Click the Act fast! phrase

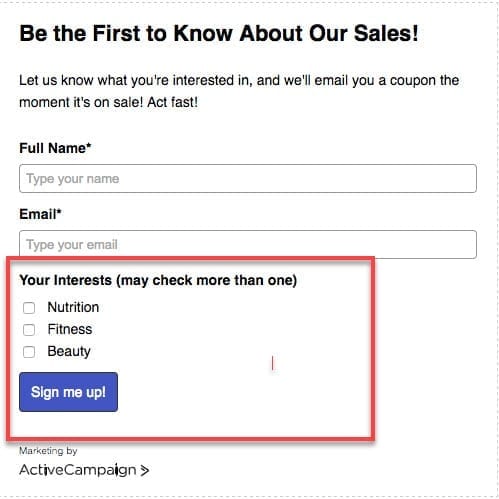173,102
